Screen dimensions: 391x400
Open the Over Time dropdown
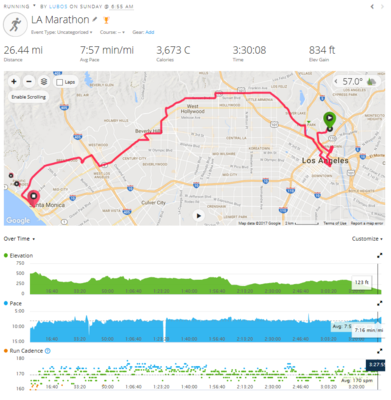pyautogui.click(x=19, y=239)
